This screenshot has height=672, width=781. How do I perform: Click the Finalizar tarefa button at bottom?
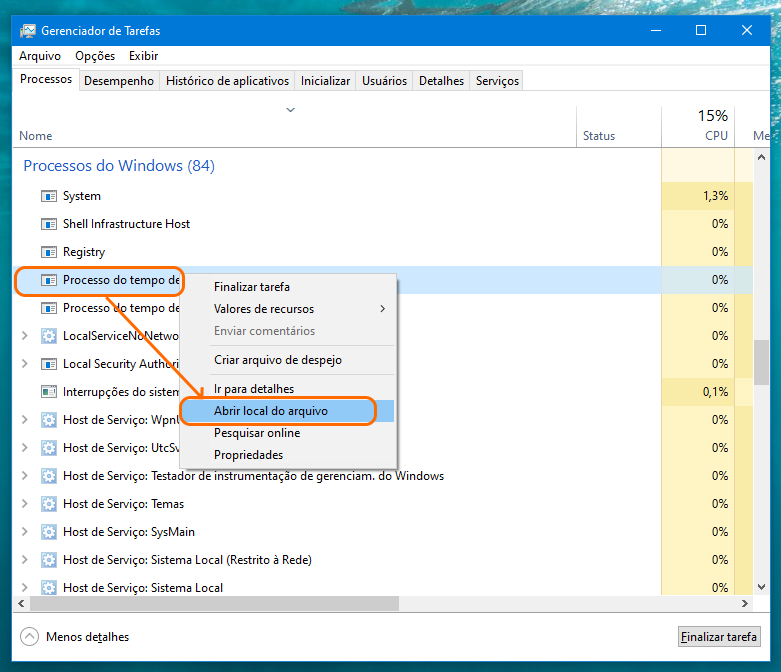[719, 637]
